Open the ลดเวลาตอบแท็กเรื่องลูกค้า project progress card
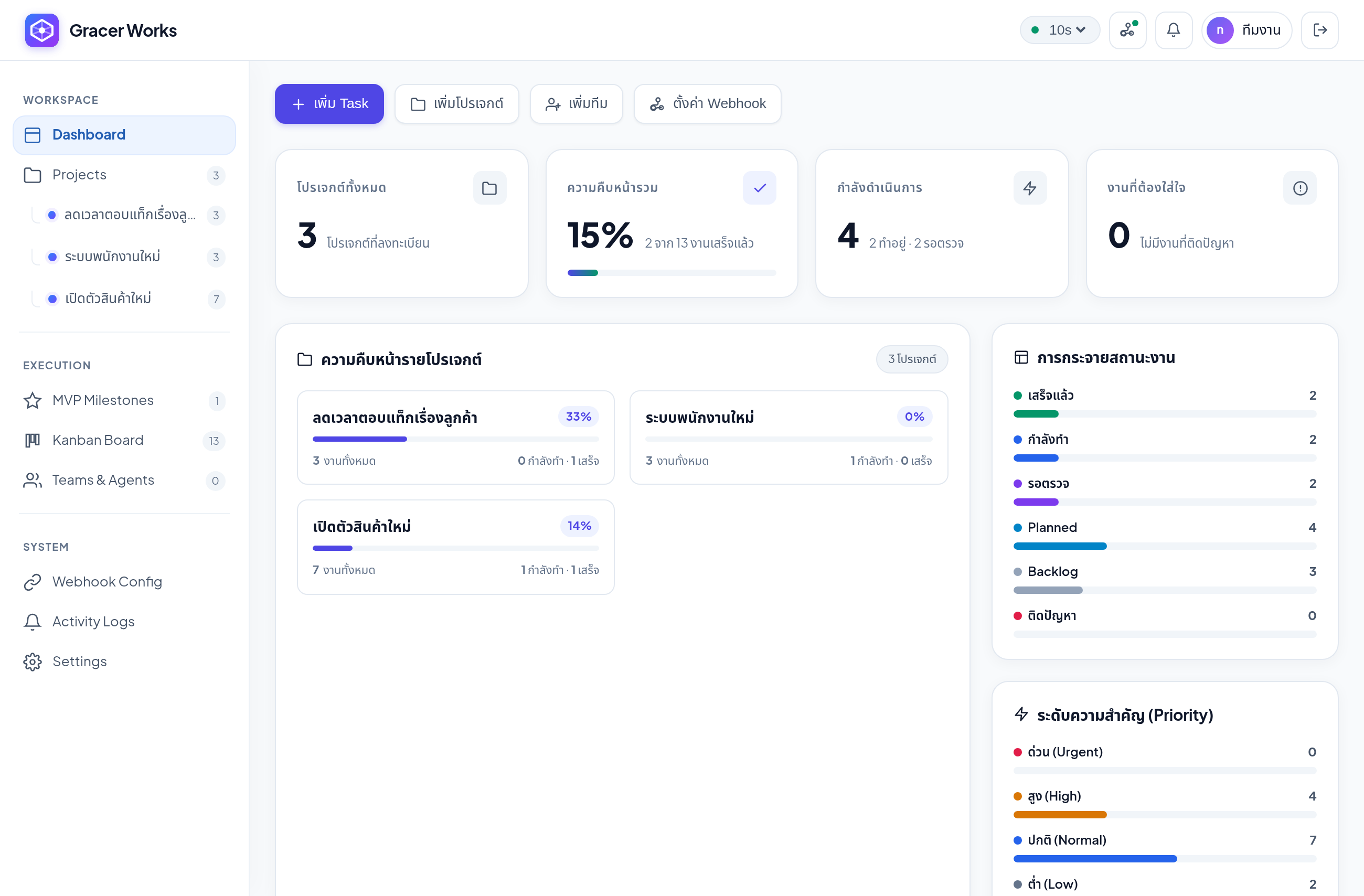Viewport: 1364px width, 896px height. coord(455,438)
